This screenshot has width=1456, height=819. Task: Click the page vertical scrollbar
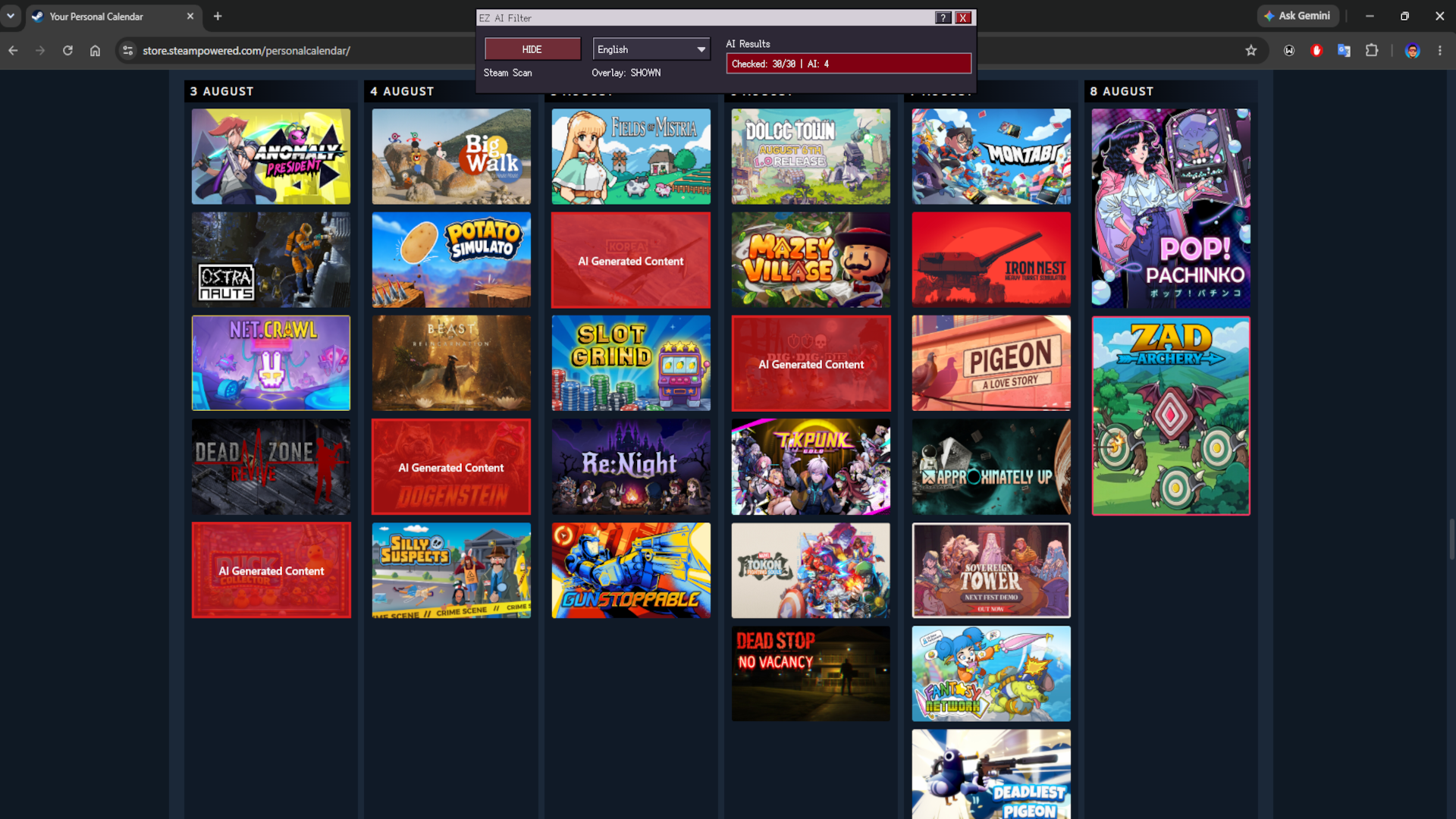tap(1451, 539)
